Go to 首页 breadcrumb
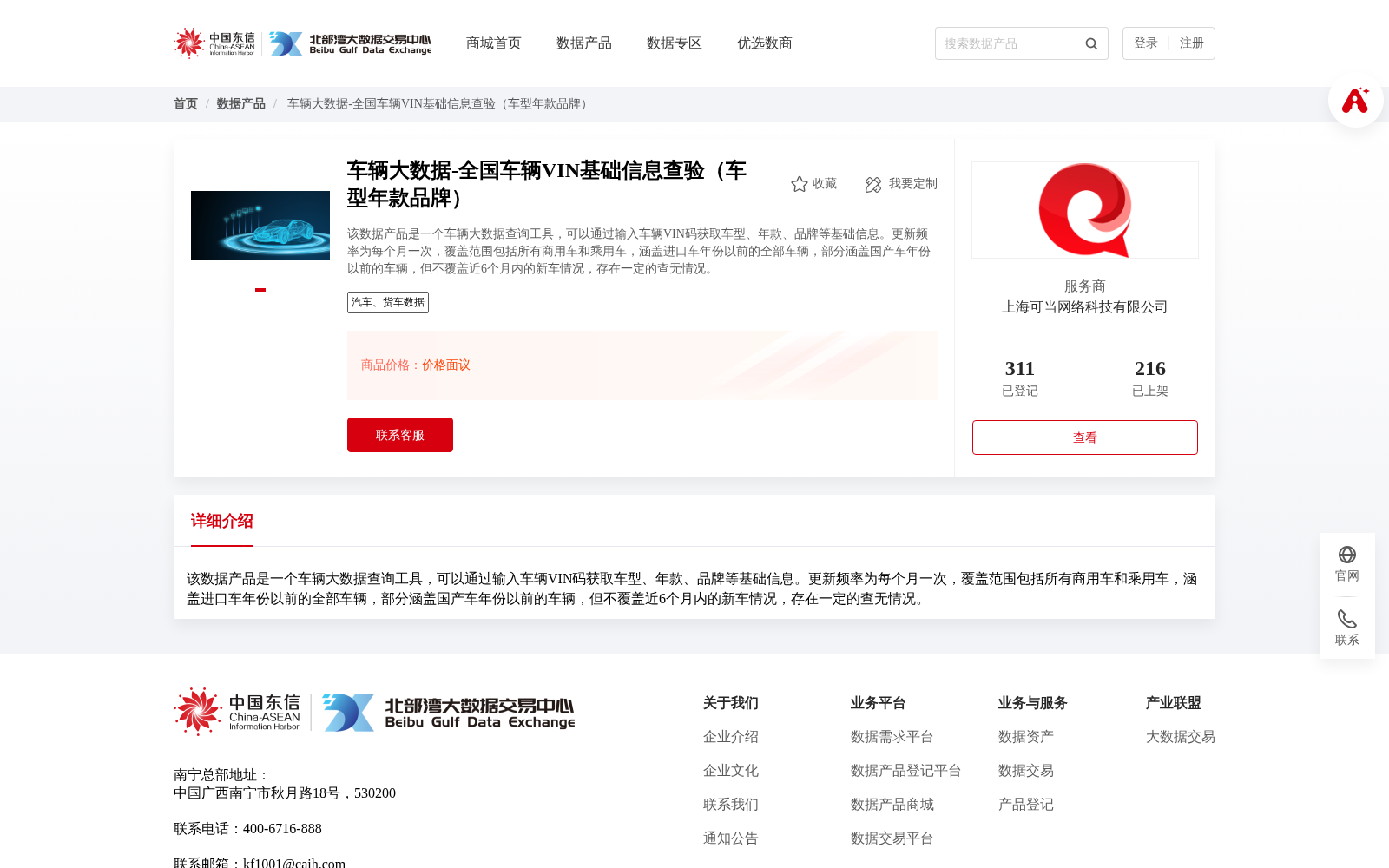This screenshot has width=1389, height=868. 186,104
